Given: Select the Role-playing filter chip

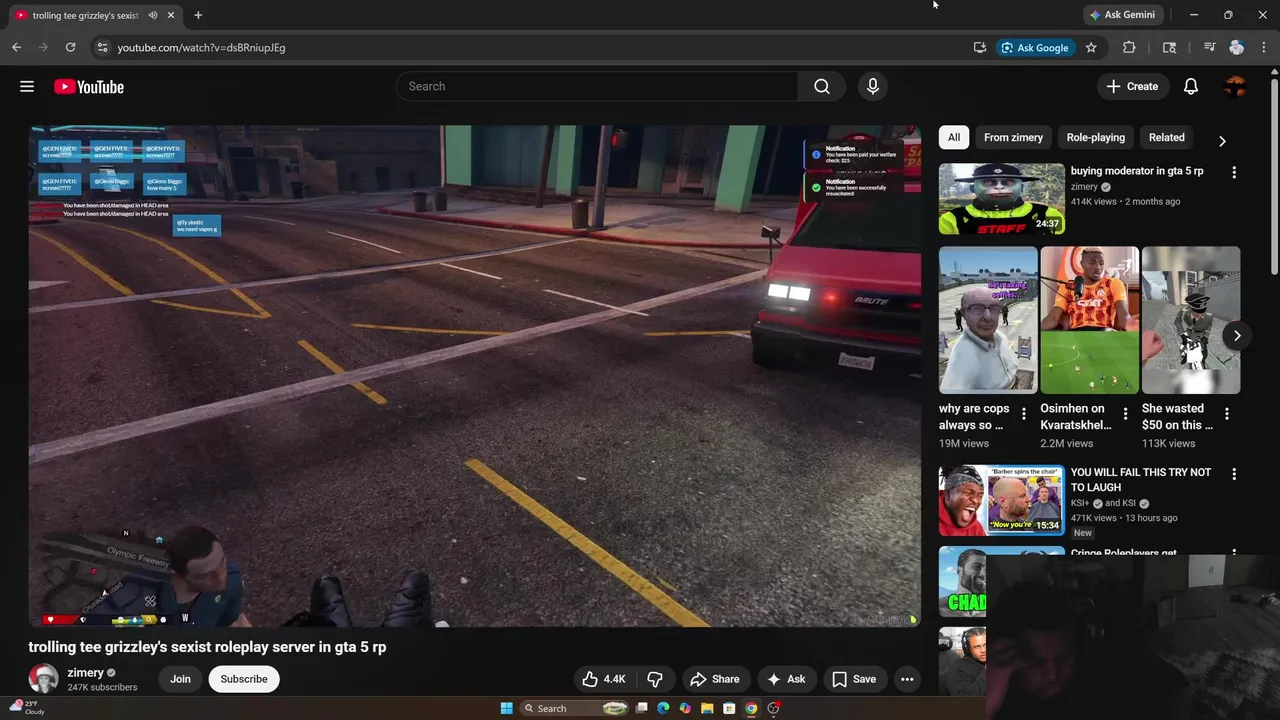Looking at the screenshot, I should coord(1096,138).
